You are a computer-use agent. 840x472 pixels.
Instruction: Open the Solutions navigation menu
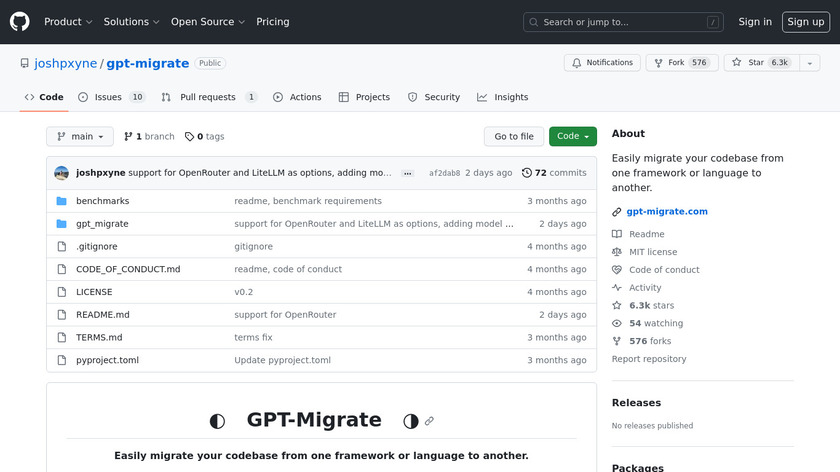[131, 22]
